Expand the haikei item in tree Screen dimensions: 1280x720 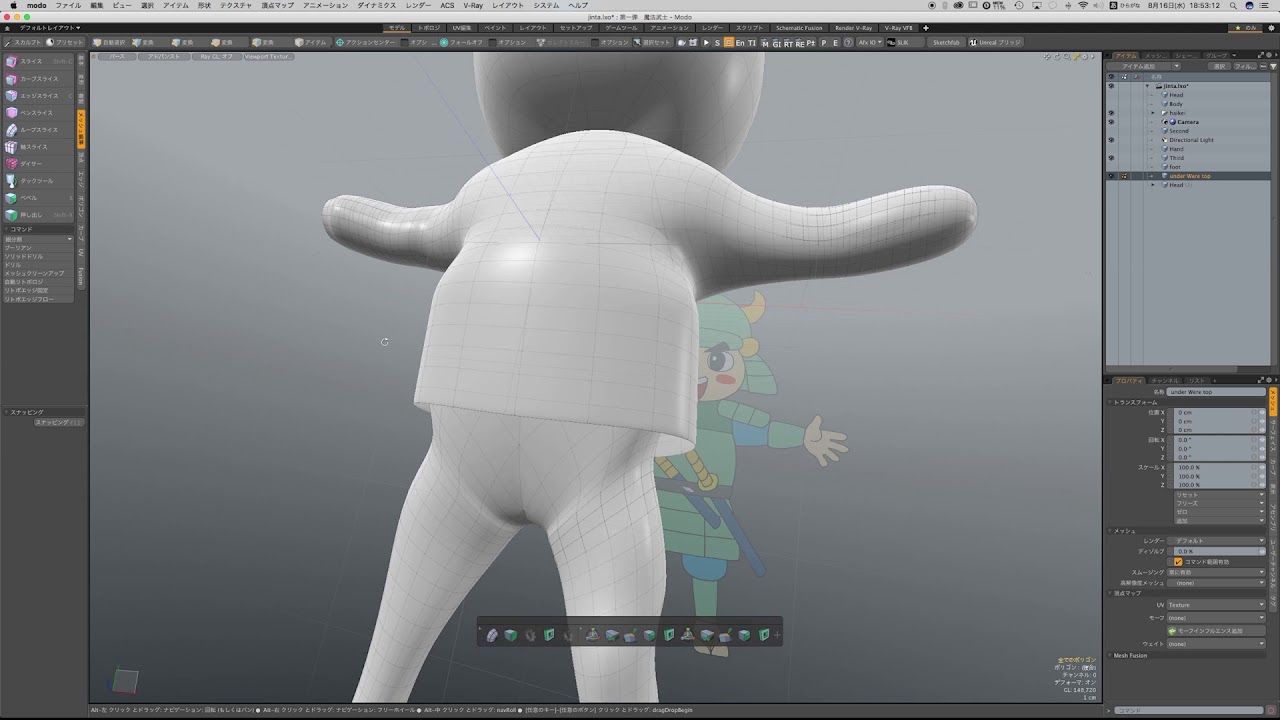coord(1153,113)
